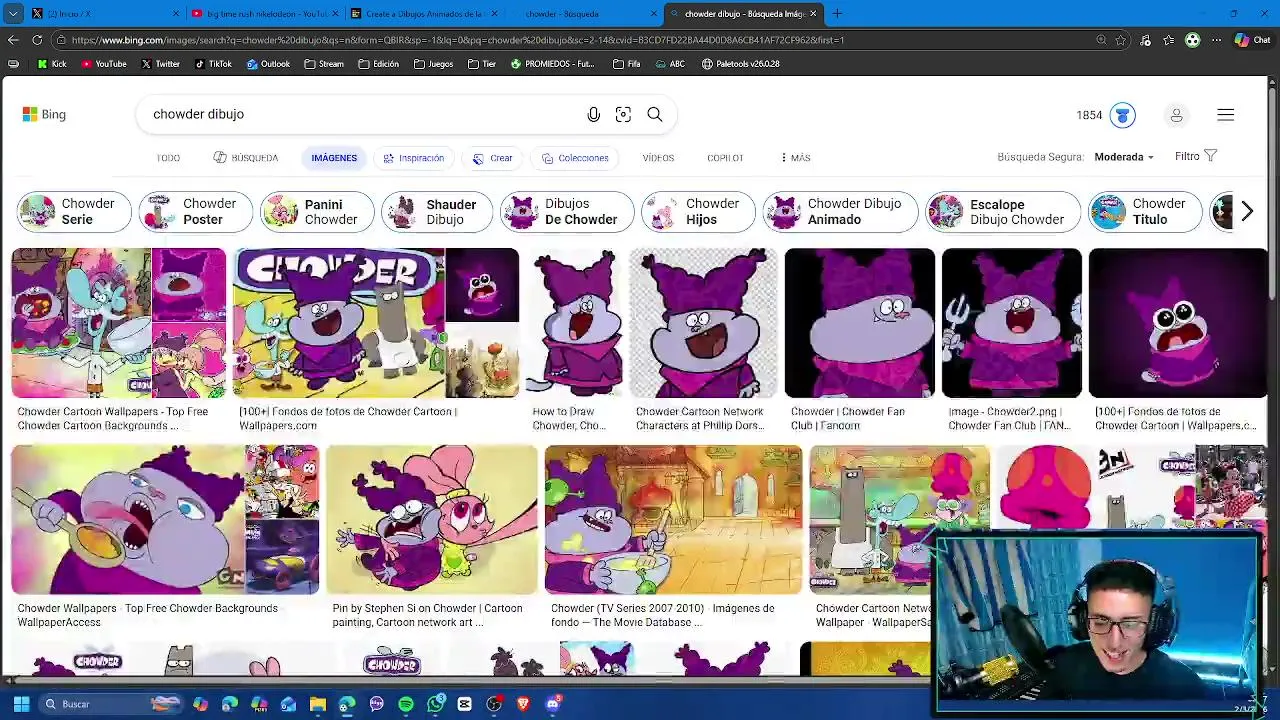Open File Explorer from the taskbar

318,704
